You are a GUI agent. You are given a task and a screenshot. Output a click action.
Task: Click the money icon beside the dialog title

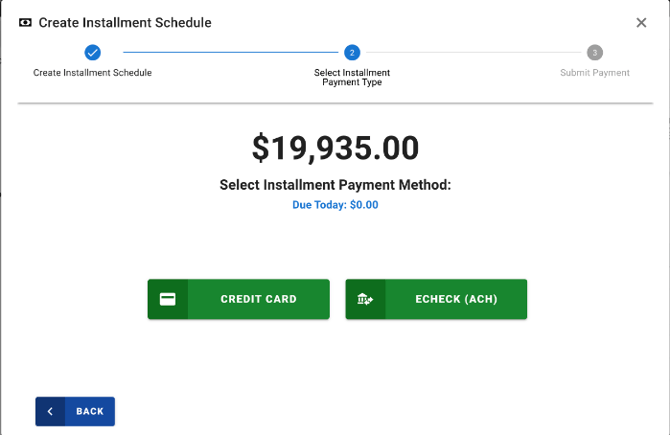[25, 23]
